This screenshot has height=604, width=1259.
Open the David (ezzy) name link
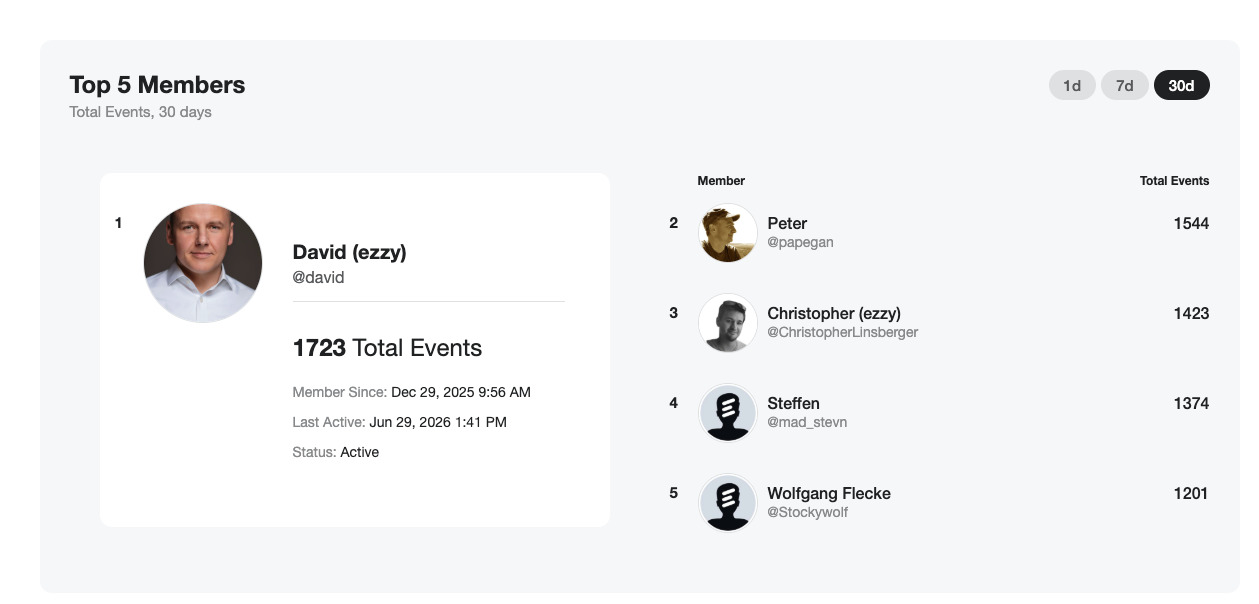click(x=349, y=252)
